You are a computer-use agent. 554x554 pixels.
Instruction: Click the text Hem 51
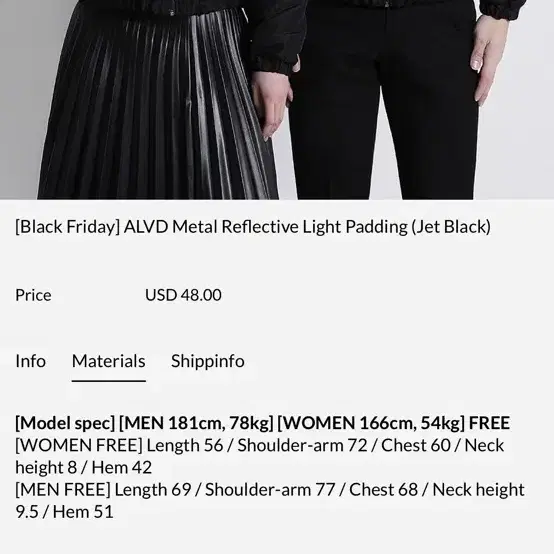[x=83, y=512]
